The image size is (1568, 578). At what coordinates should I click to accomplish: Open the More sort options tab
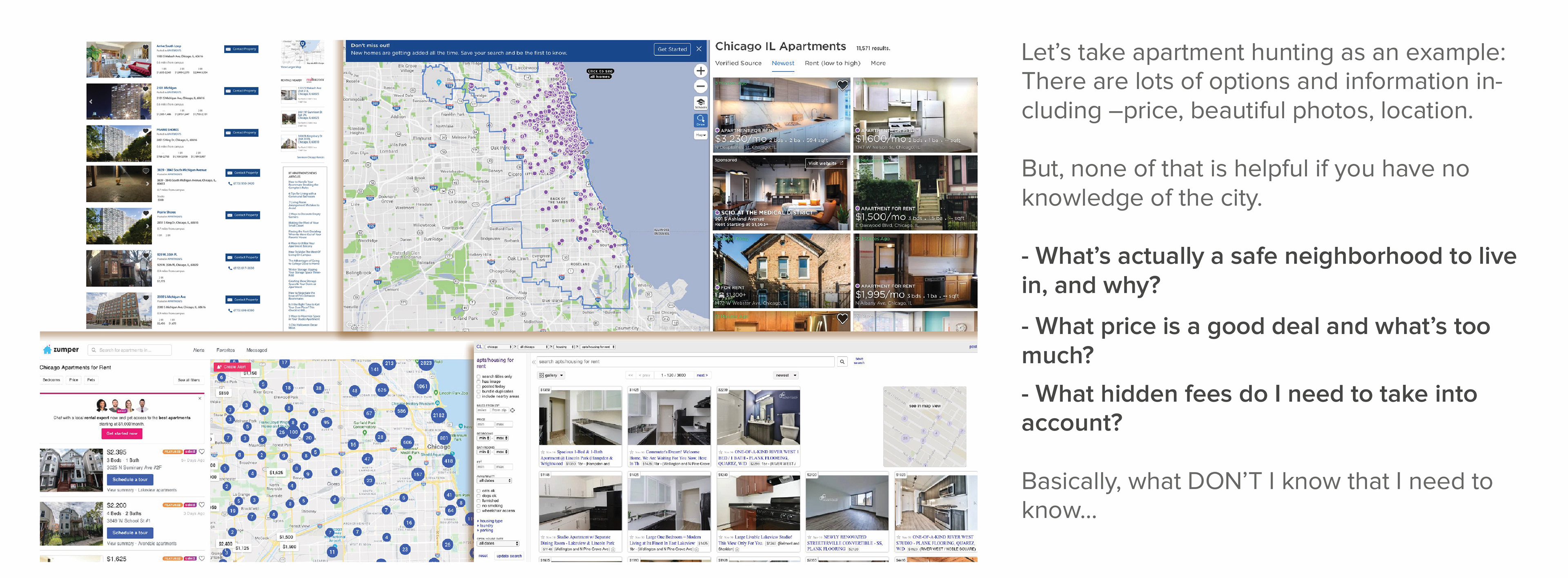[x=878, y=63]
